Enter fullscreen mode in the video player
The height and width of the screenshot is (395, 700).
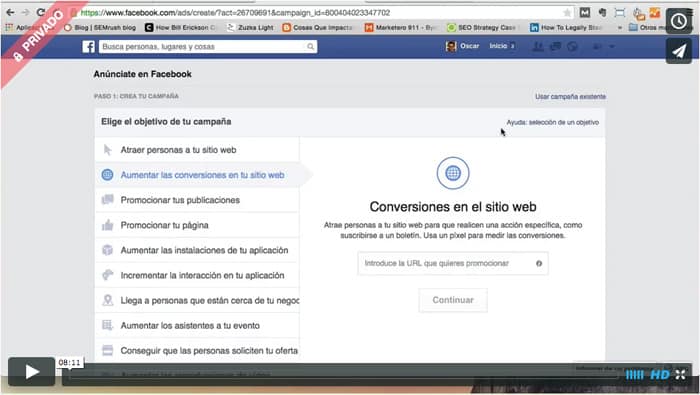(680, 375)
